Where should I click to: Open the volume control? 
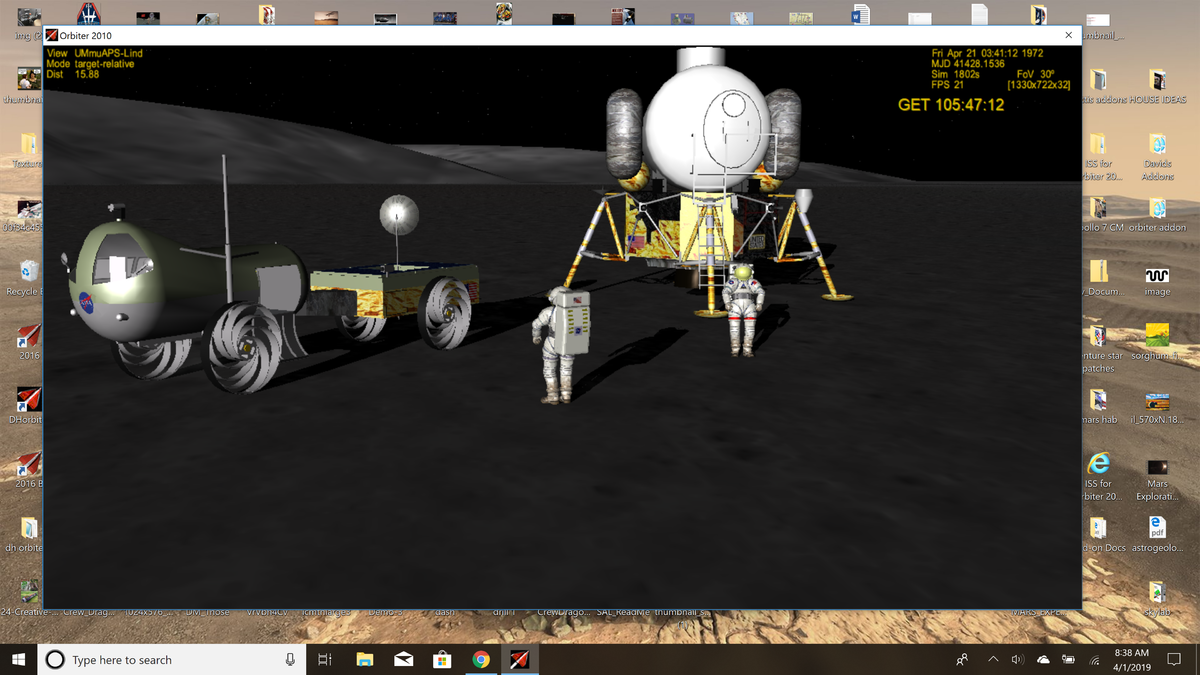point(1018,659)
